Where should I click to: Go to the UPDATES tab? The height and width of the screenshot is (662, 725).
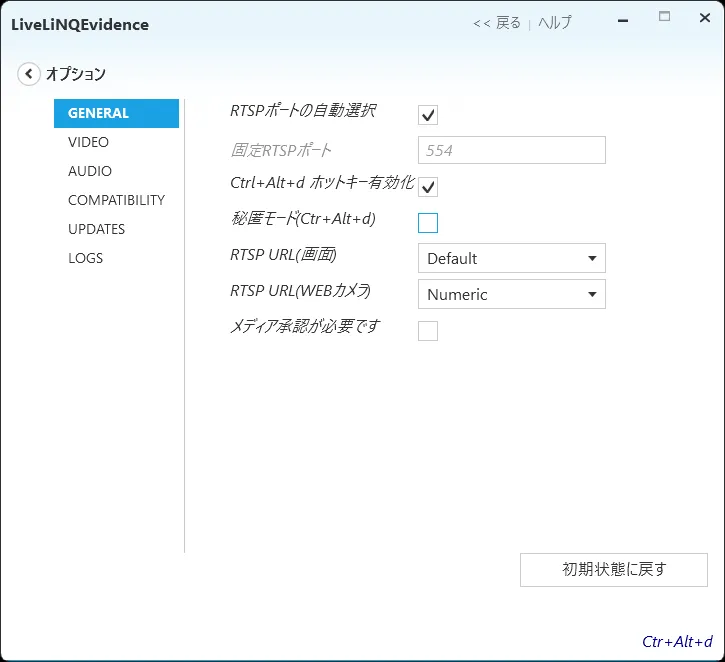(97, 229)
